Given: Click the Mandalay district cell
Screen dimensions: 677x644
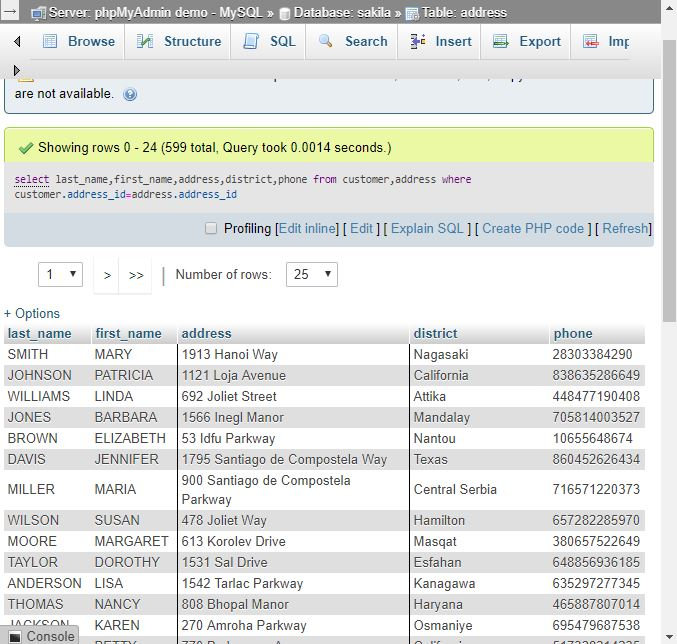Looking at the screenshot, I should 479,417.
